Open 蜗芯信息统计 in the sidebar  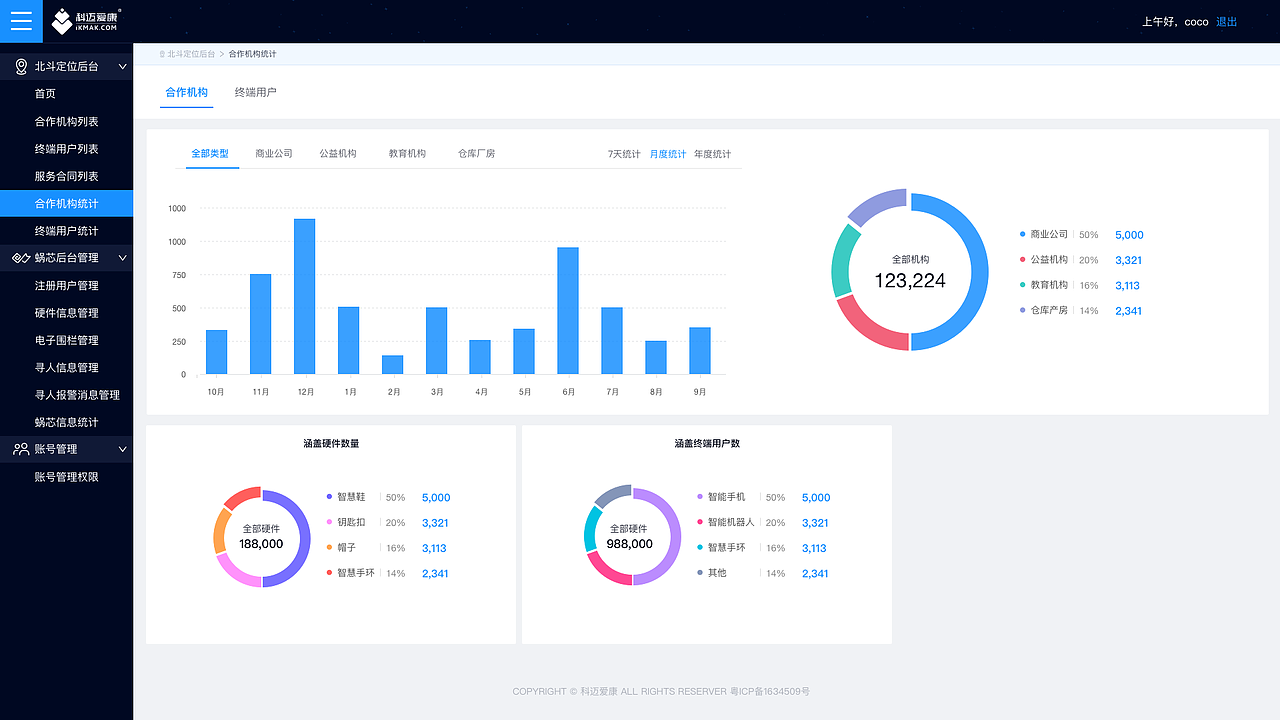tap(66, 422)
